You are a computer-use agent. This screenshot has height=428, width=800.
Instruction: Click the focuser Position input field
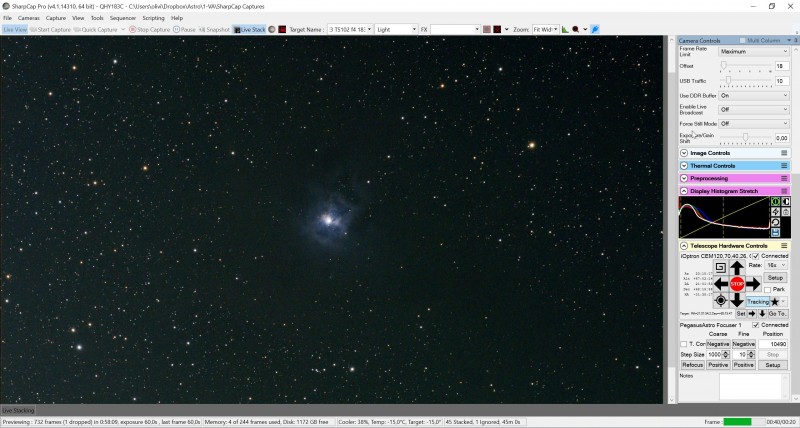pyautogui.click(x=773, y=344)
